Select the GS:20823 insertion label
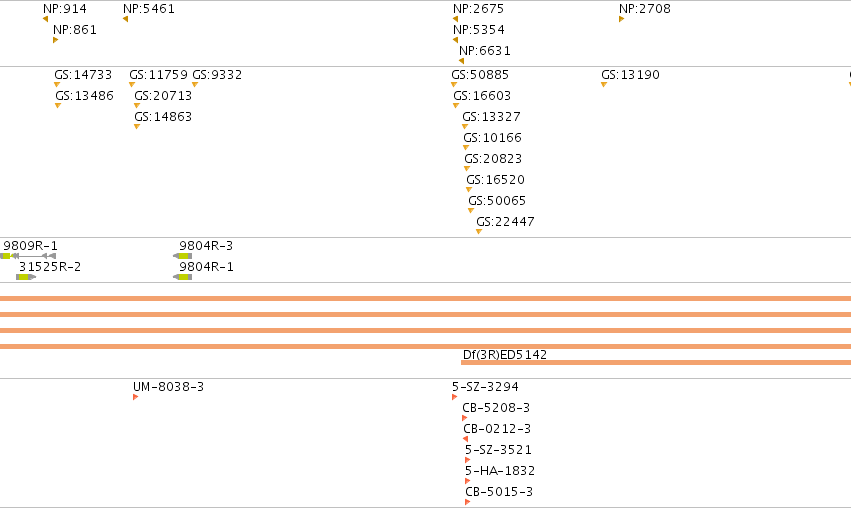851x508 pixels. tap(493, 159)
